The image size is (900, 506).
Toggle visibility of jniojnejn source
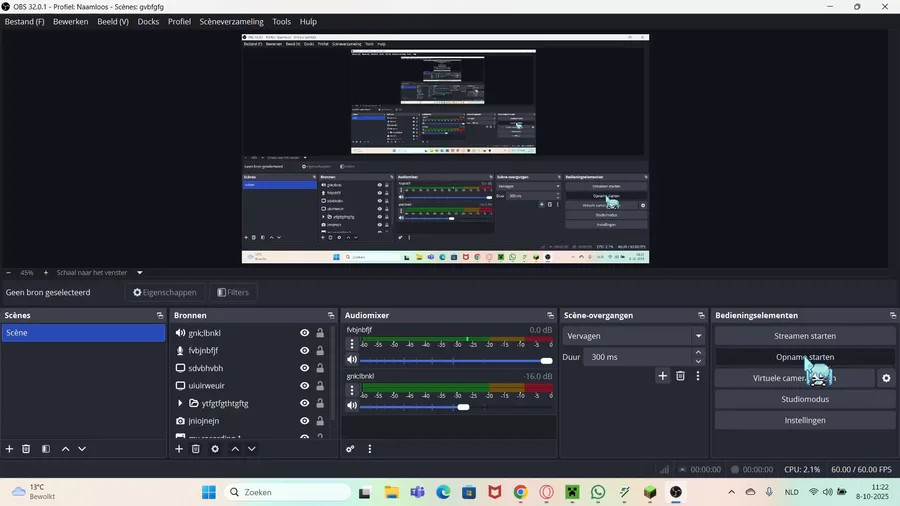pyautogui.click(x=304, y=421)
